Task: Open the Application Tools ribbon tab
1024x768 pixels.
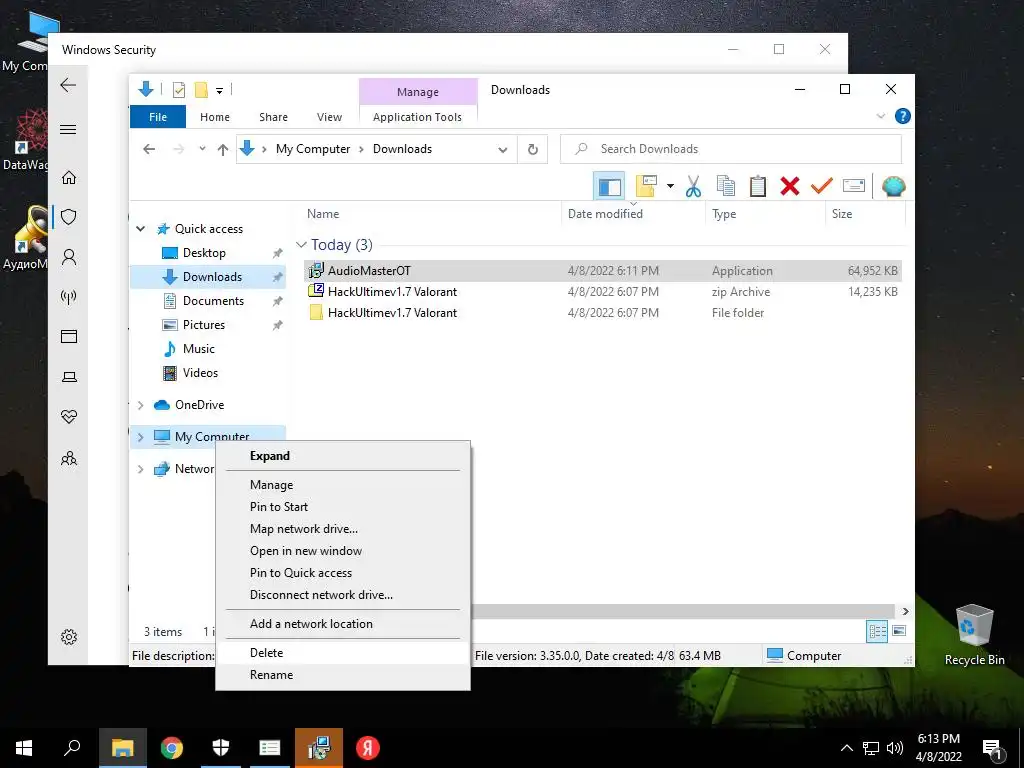Action: (417, 117)
